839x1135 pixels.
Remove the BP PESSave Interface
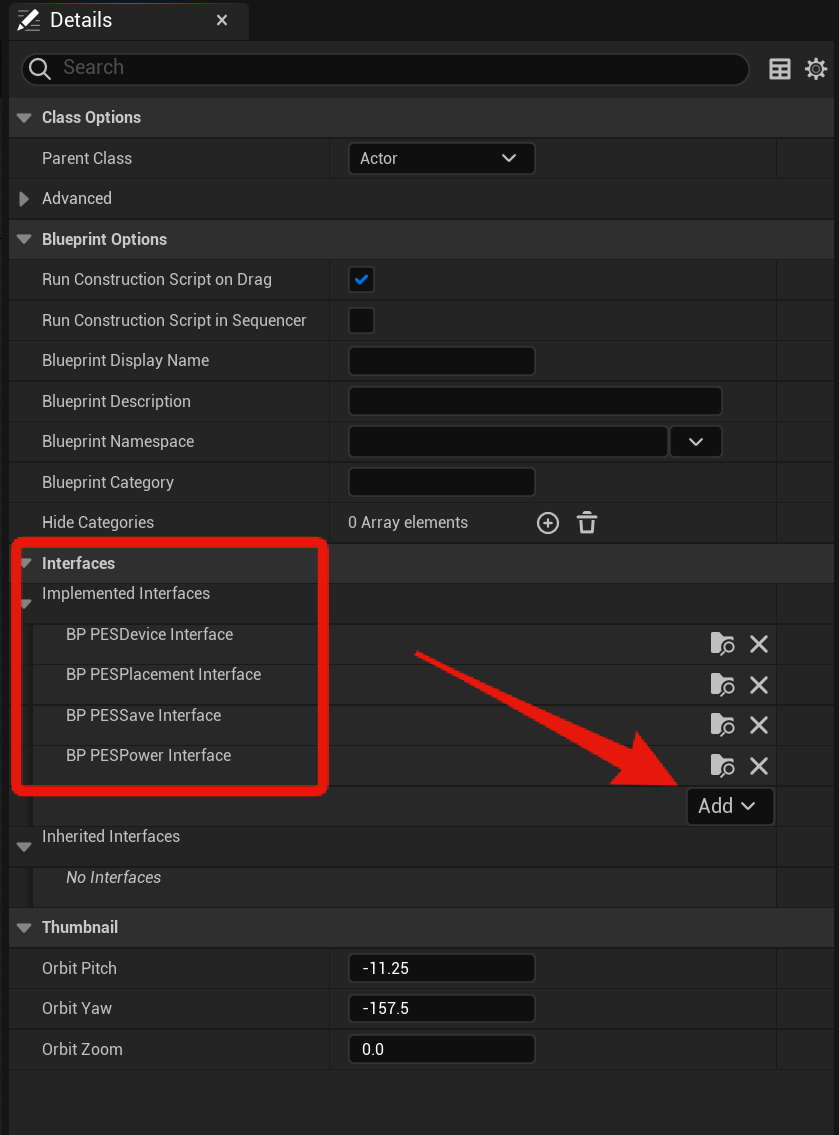759,725
